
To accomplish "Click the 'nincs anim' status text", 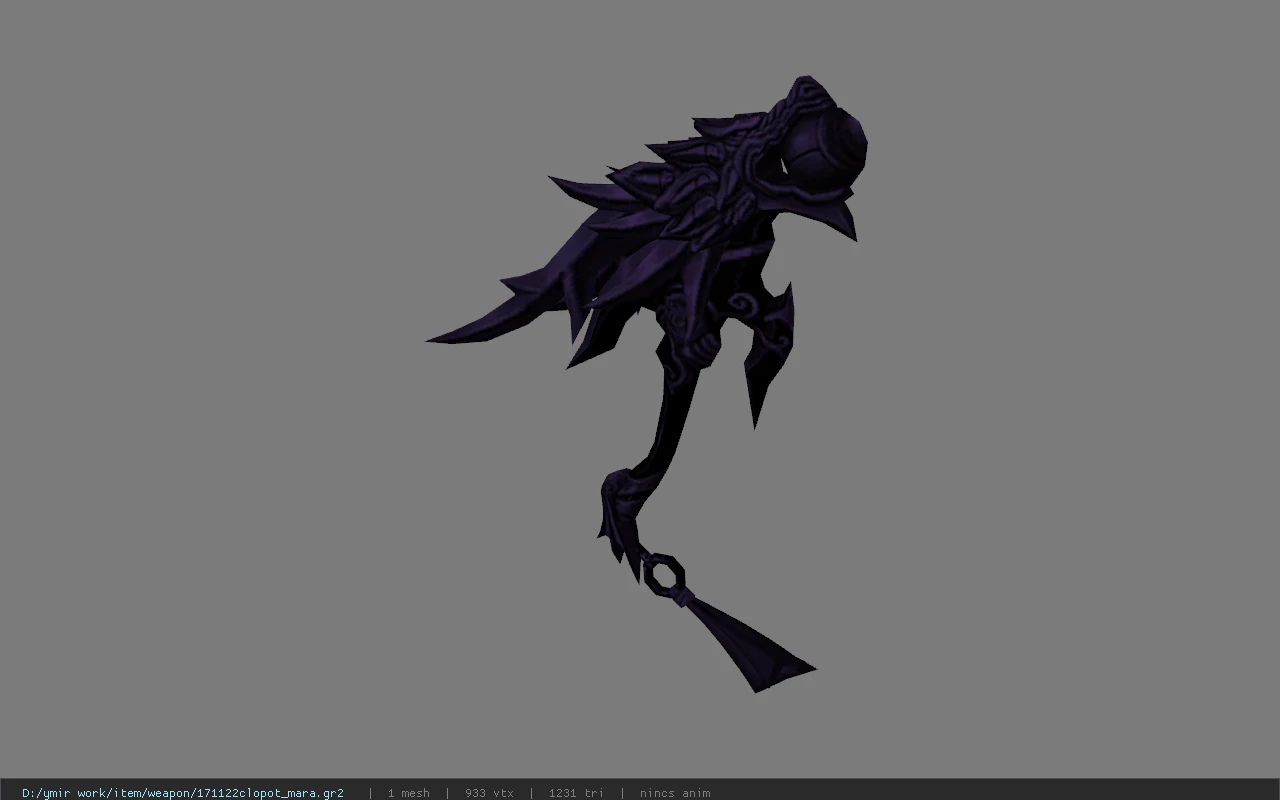I will (x=675, y=793).
